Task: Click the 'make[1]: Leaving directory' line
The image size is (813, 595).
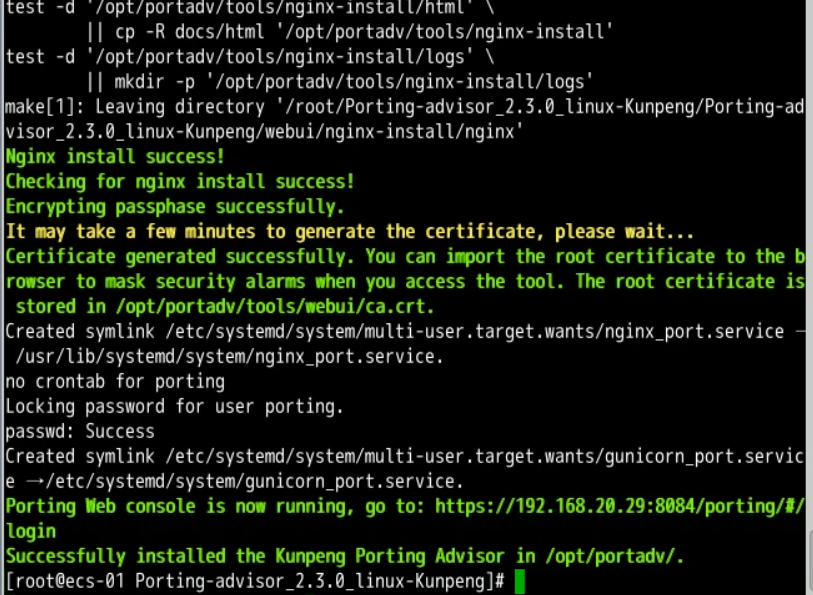Action: click(404, 107)
